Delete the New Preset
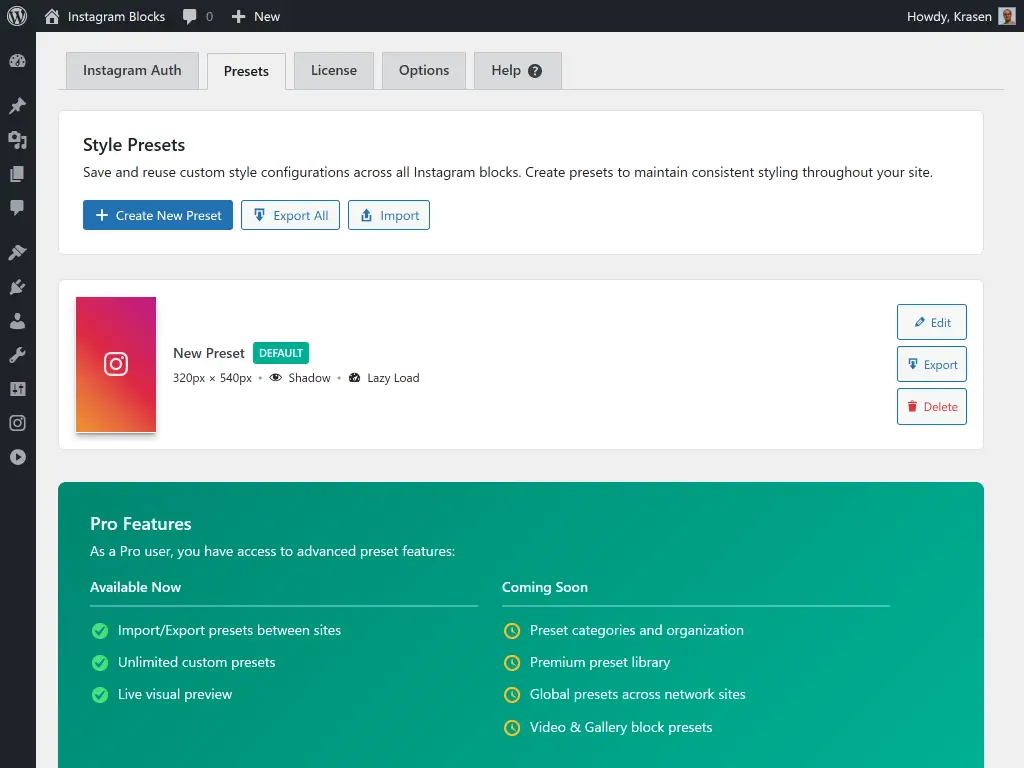Image resolution: width=1024 pixels, height=768 pixels. point(931,406)
